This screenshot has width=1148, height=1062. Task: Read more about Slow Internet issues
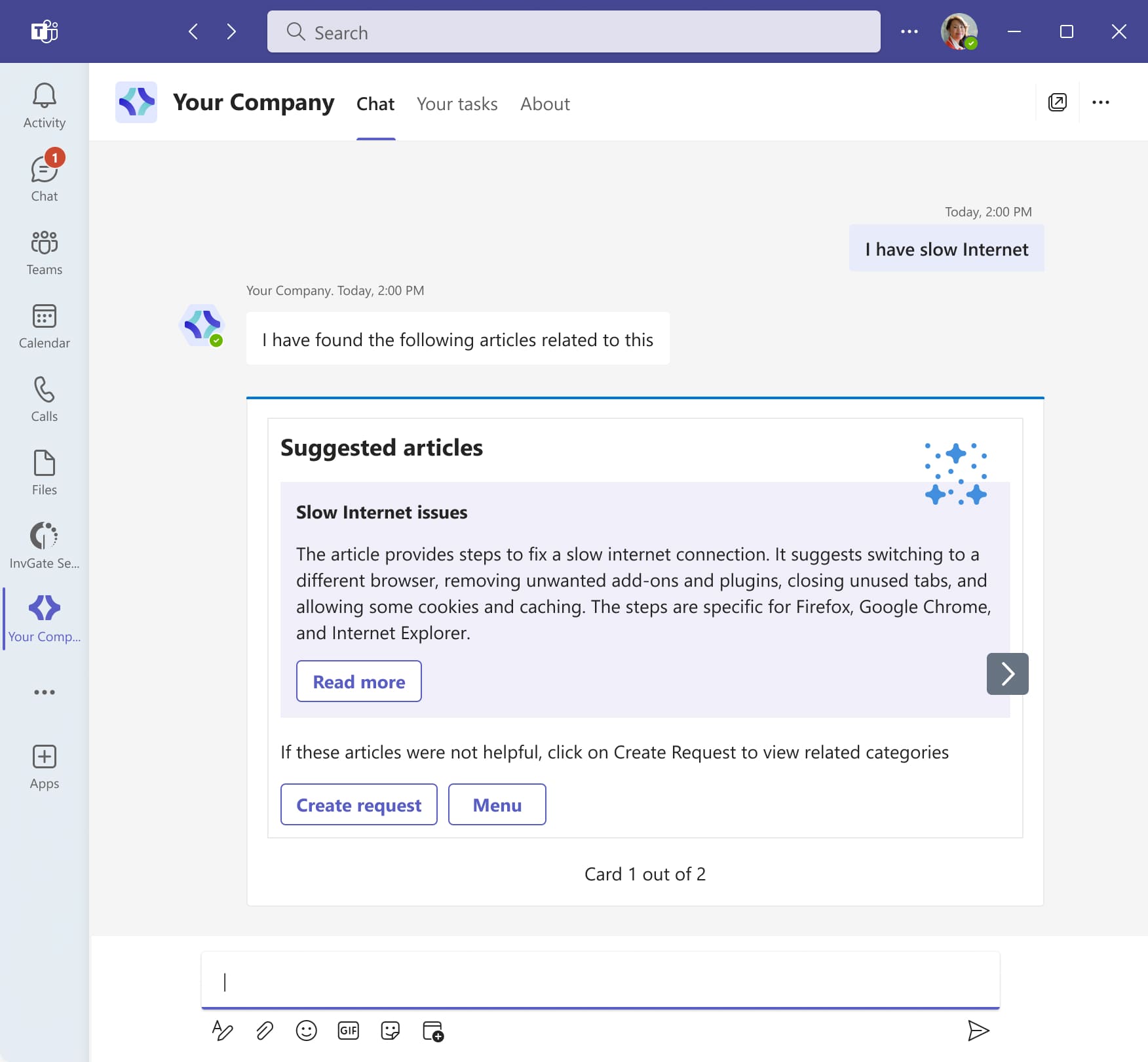[x=358, y=681]
